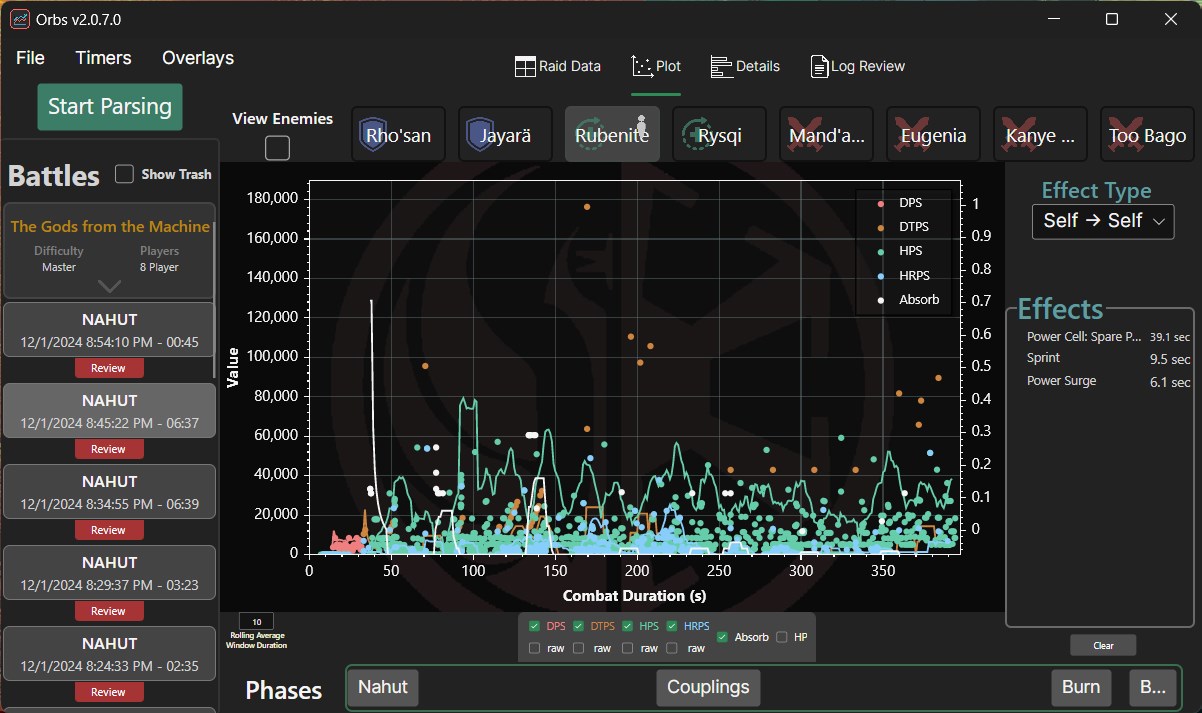The image size is (1202, 713).
Task: Click the Raid Data table icon
Action: 525,67
